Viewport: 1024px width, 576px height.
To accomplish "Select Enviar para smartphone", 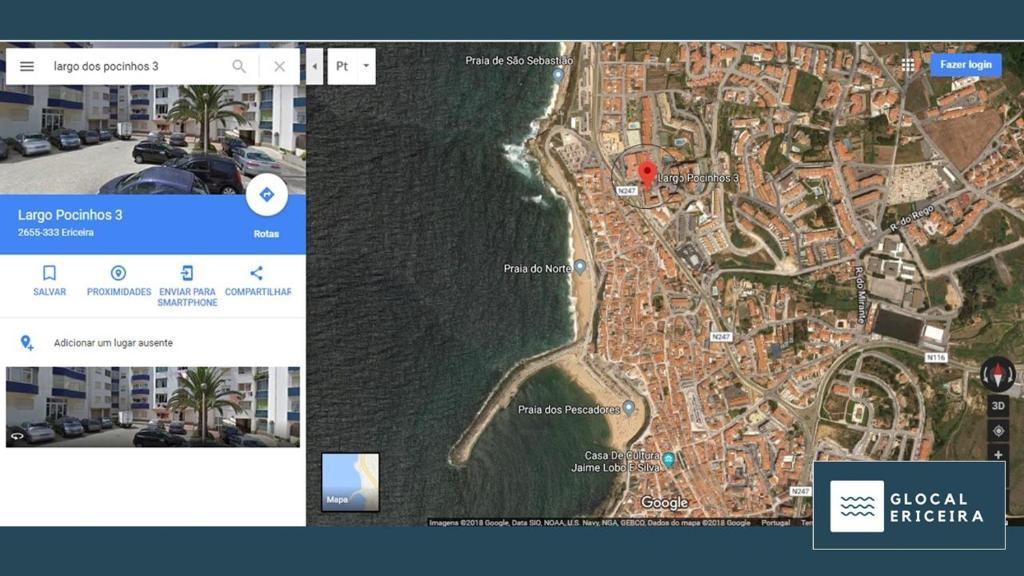I will [187, 286].
